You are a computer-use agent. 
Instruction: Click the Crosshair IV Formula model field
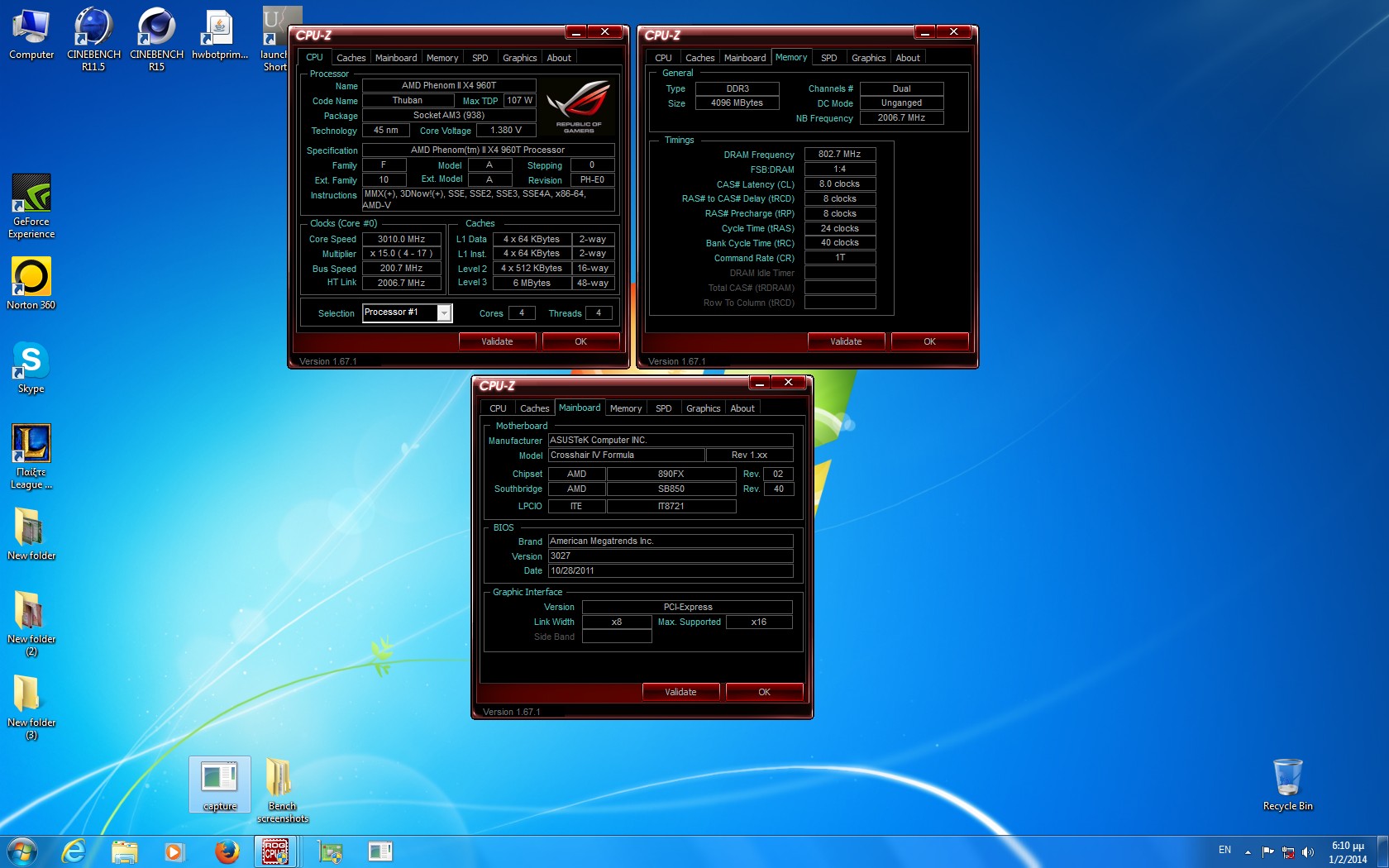(x=627, y=455)
